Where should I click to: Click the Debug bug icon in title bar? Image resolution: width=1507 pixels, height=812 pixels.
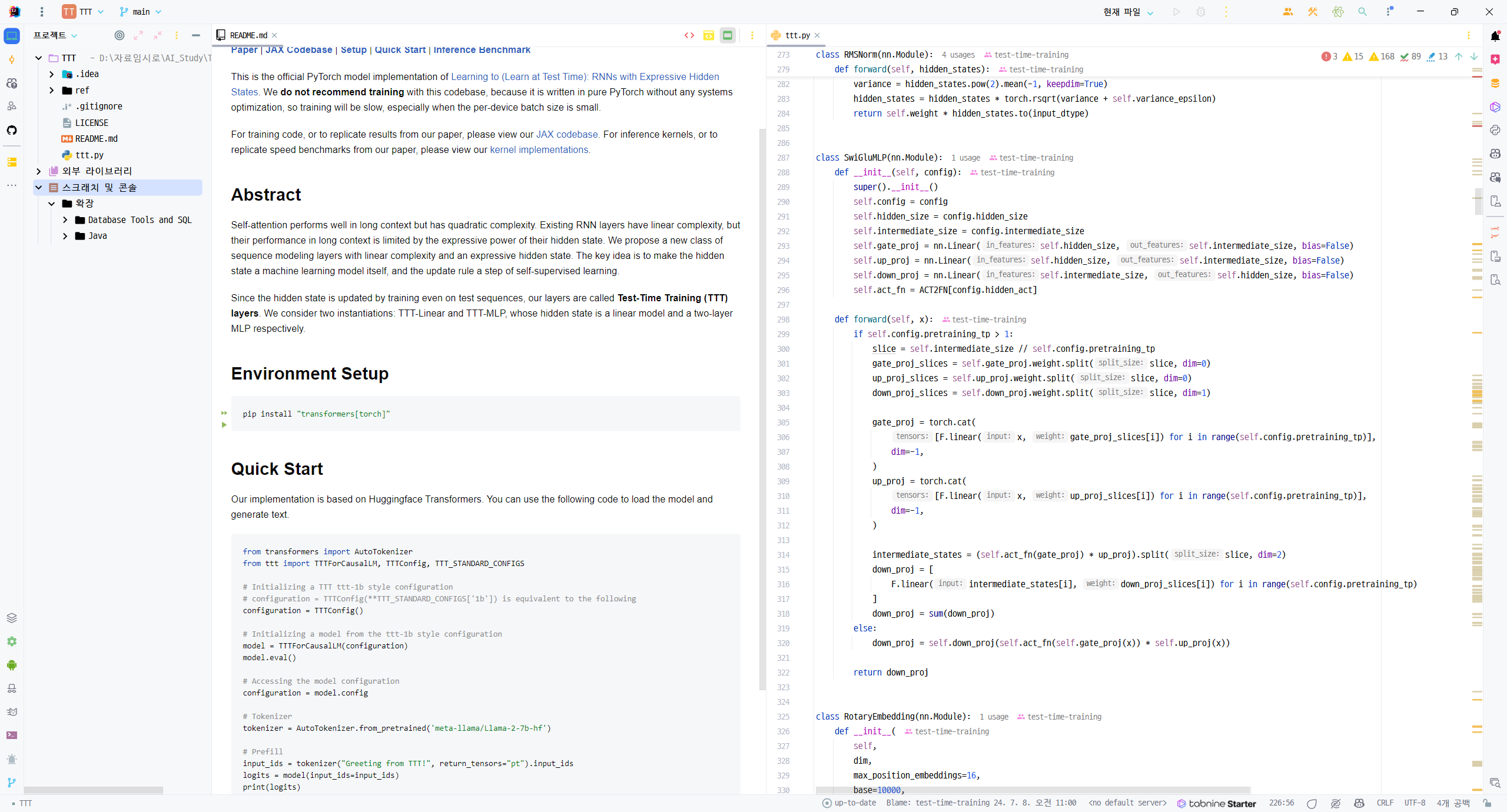coord(1201,12)
